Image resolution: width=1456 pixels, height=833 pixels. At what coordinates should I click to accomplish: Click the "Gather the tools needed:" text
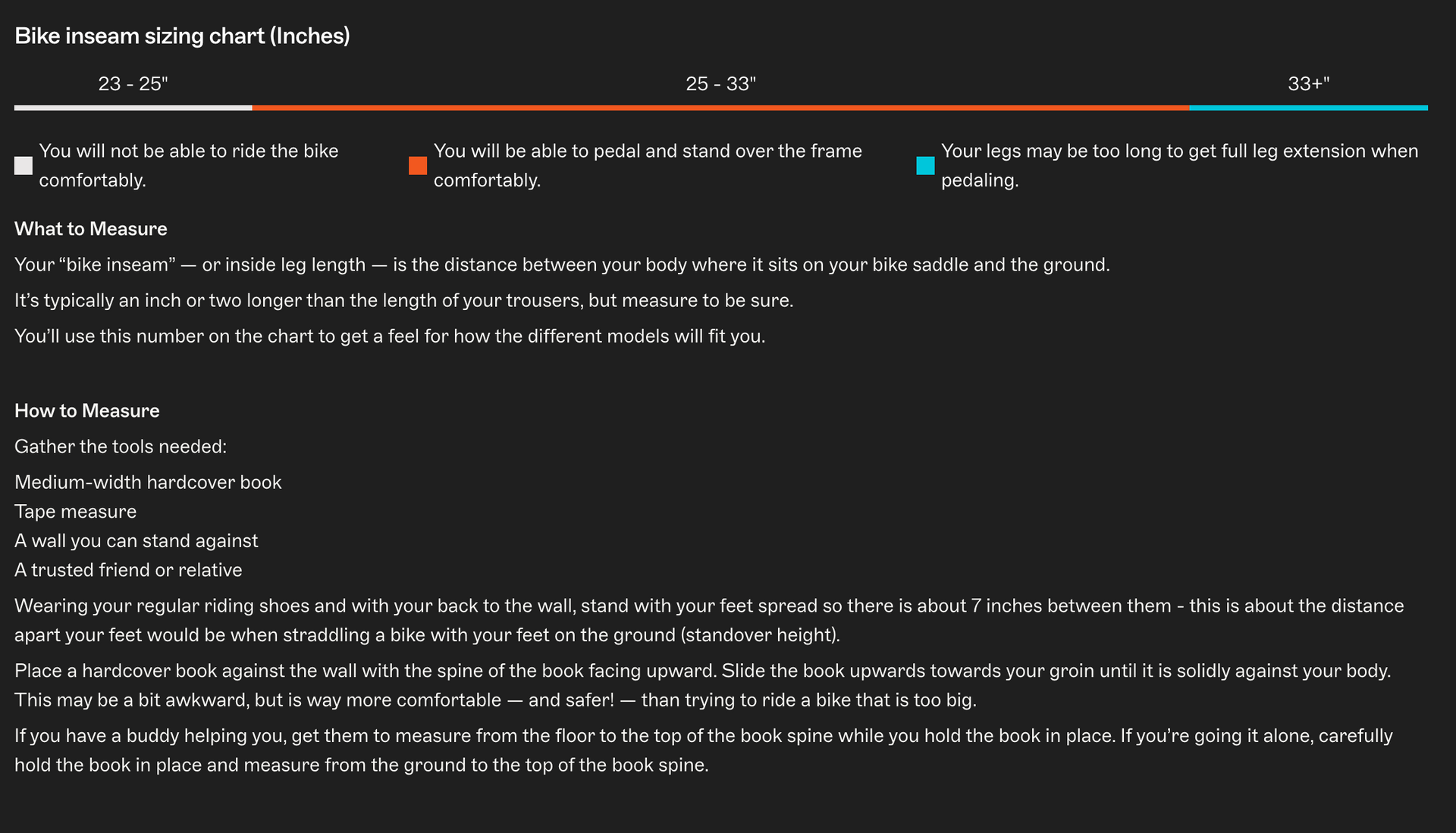coord(121,446)
